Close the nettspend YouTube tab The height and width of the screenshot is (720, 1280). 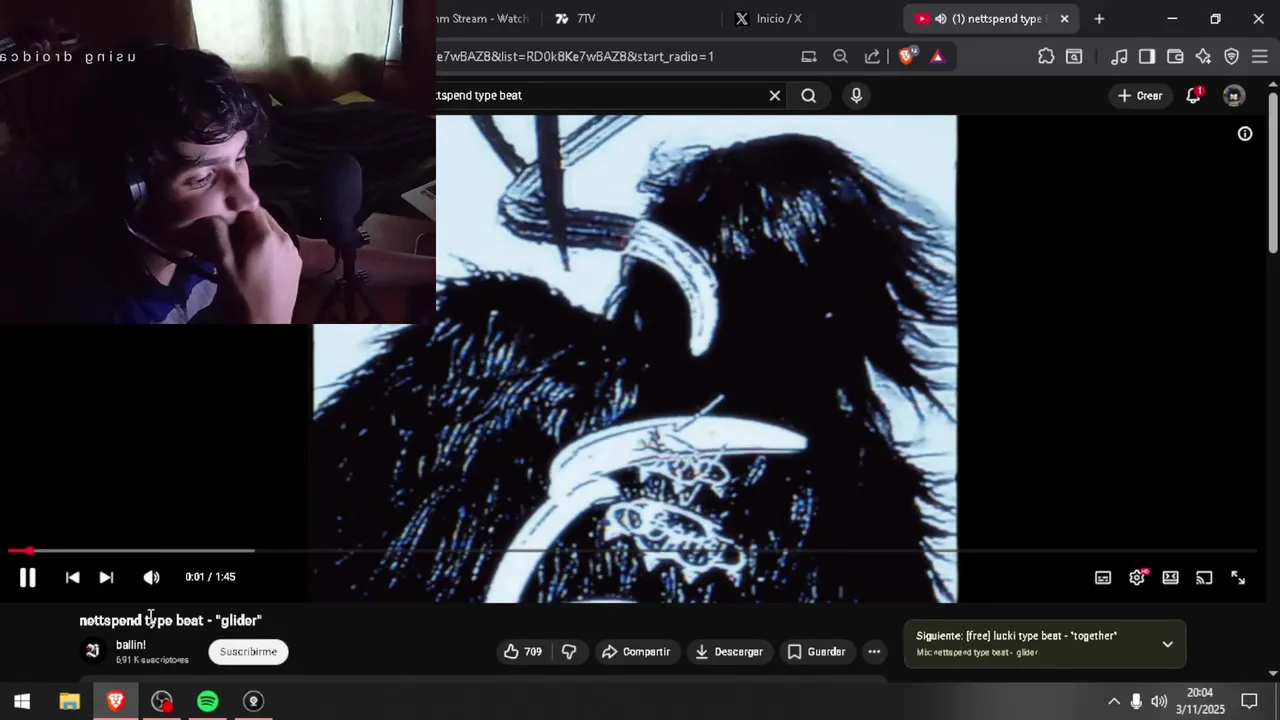click(x=1064, y=19)
